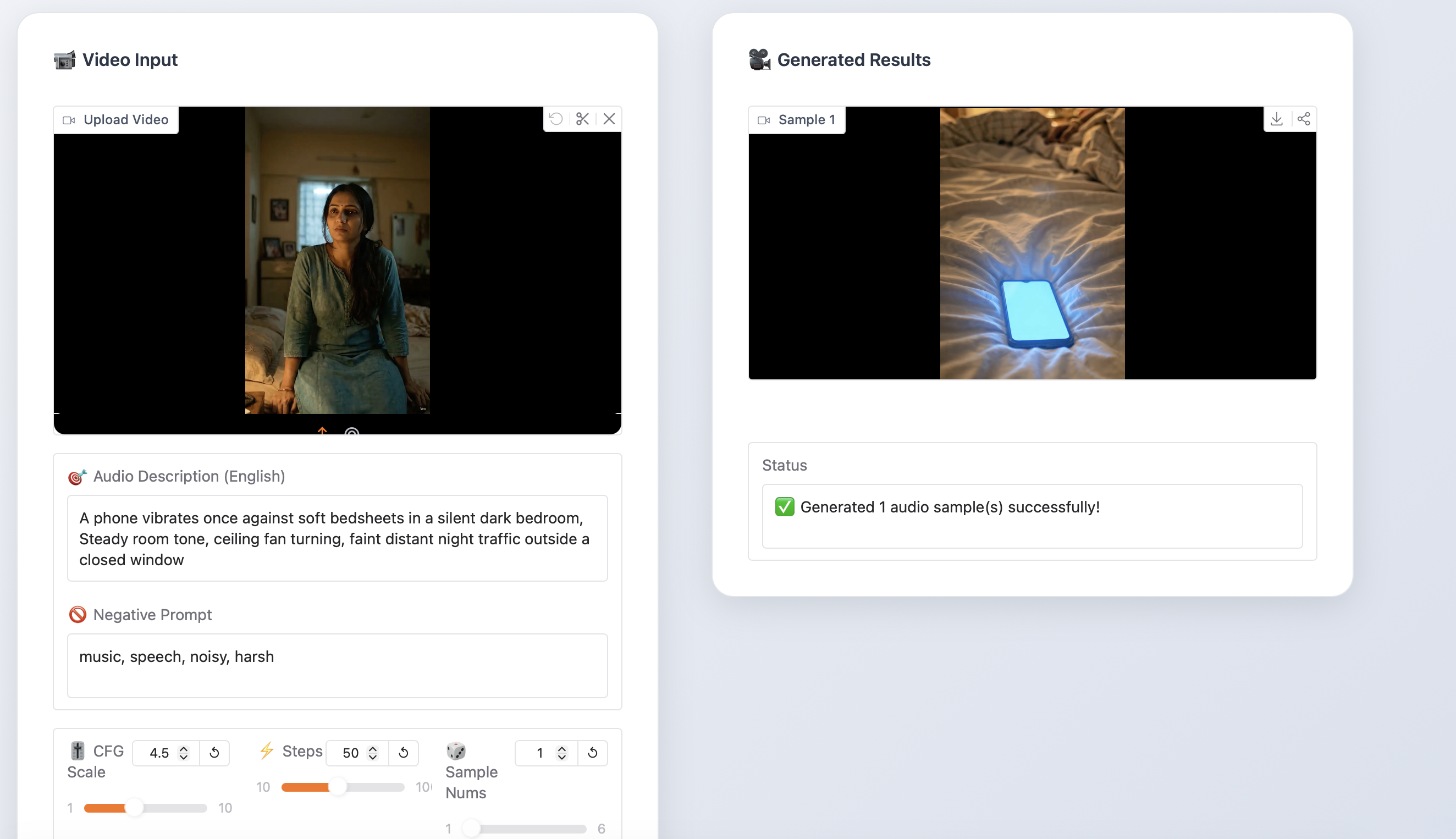Click the CFG Scale label text
The width and height of the screenshot is (1456, 839).
96,762
